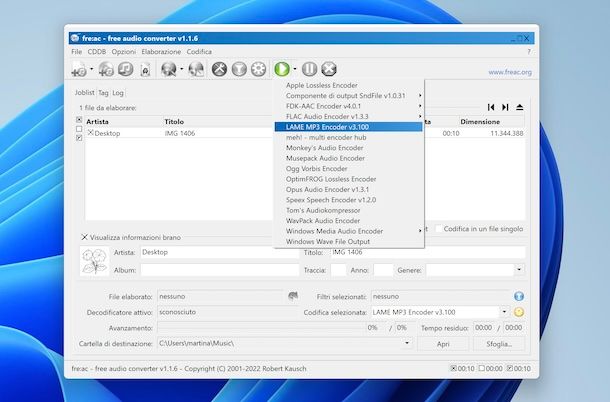This screenshot has height=402, width=610.
Task: Stop encoding with the X icon
Action: tap(329, 69)
